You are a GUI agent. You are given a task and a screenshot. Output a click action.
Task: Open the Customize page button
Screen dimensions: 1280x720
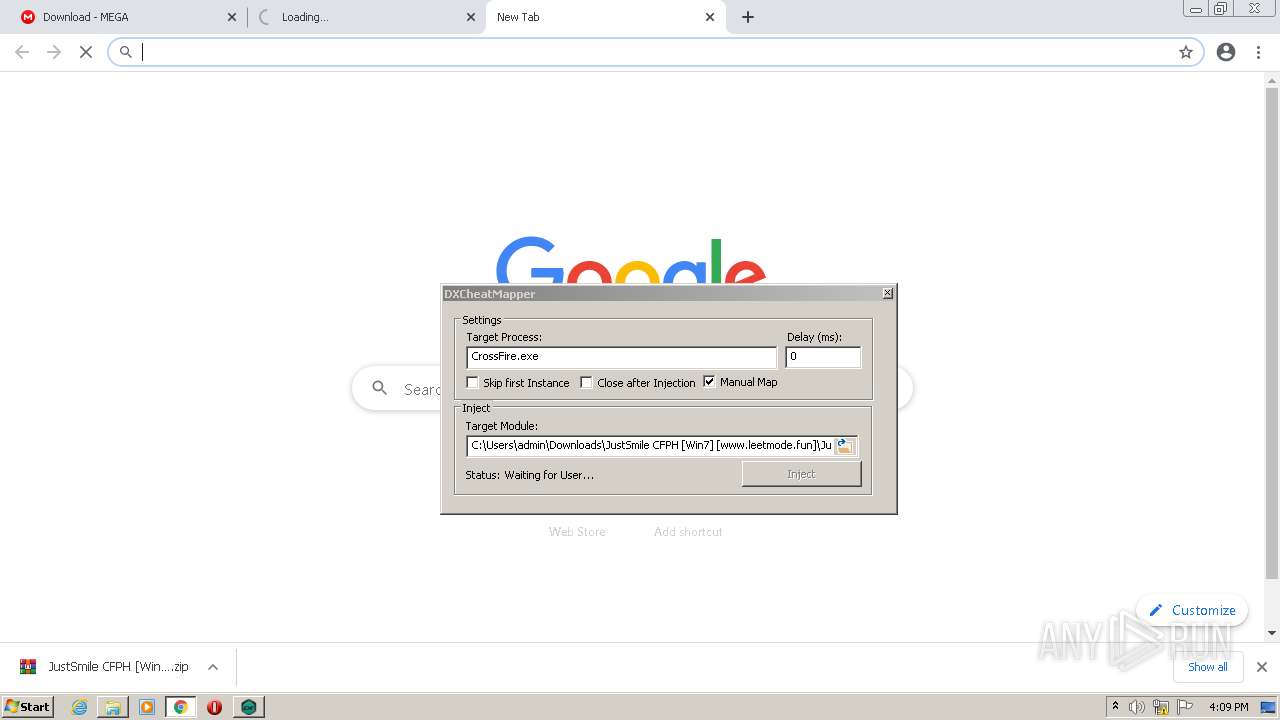tap(1192, 610)
